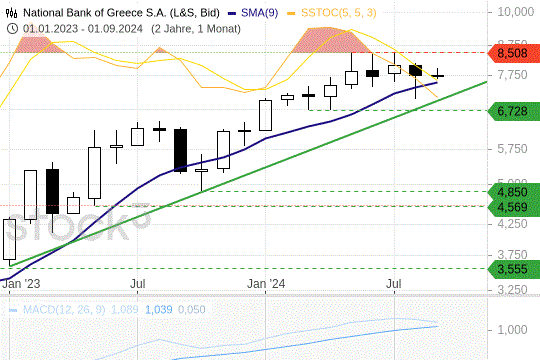This screenshot has width=540, height=360.
Task: Click the Jan '24 time axis label
Action: 266,284
